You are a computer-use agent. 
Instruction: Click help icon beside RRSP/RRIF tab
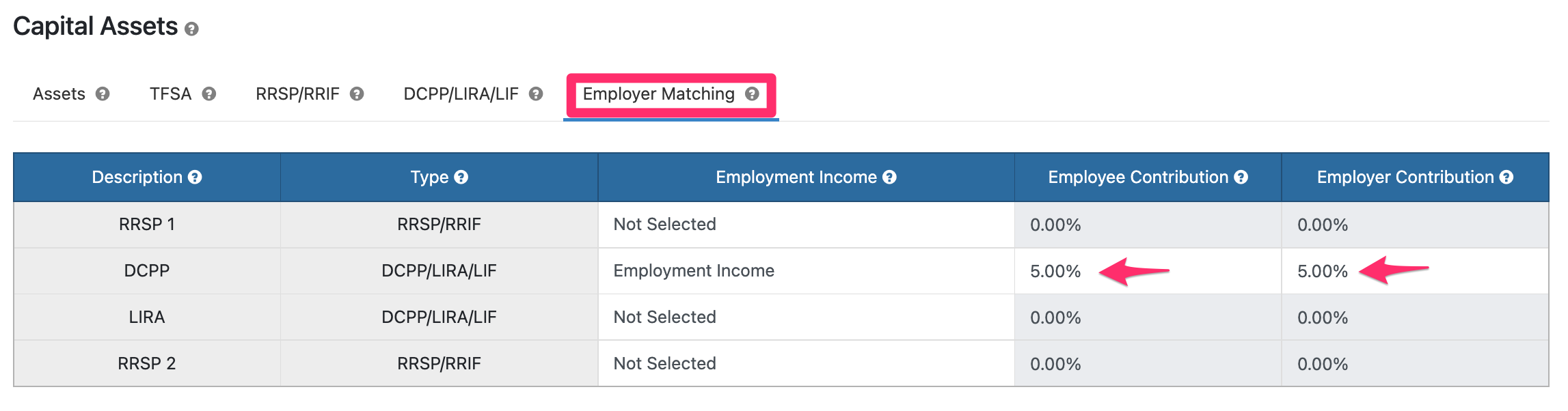pos(357,94)
